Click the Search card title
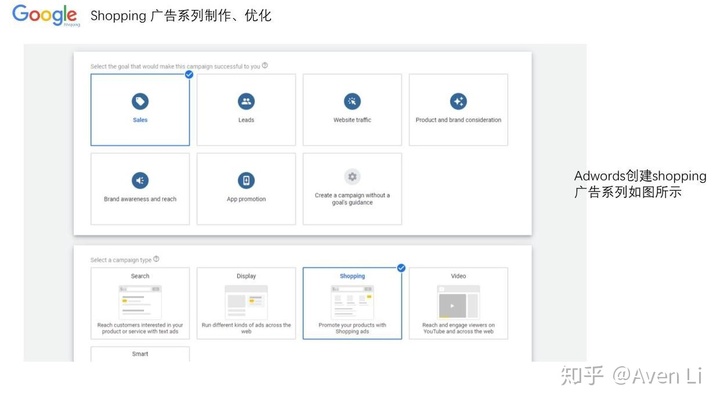The image size is (720, 405). click(140, 276)
